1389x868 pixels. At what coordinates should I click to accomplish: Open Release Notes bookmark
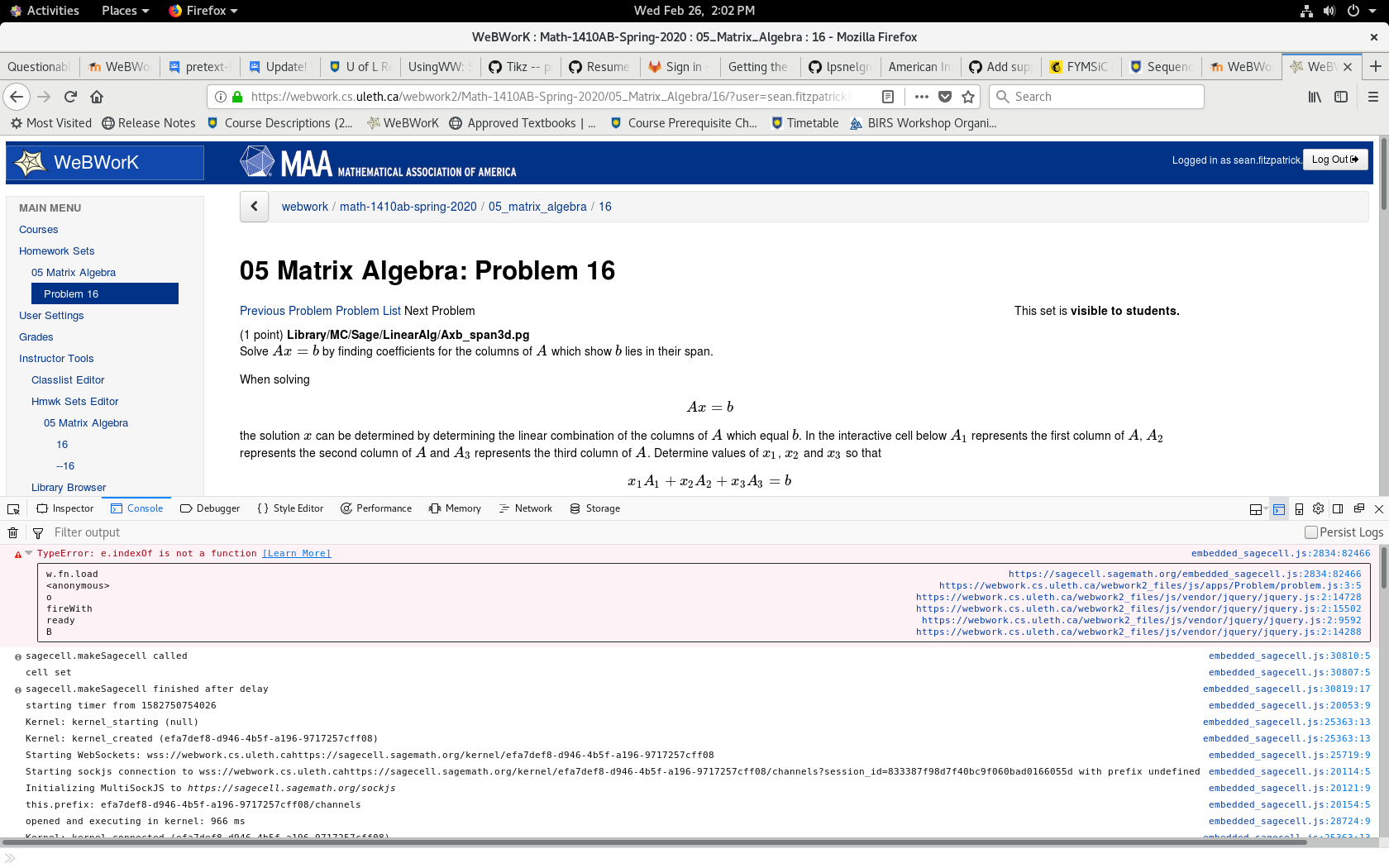(149, 123)
